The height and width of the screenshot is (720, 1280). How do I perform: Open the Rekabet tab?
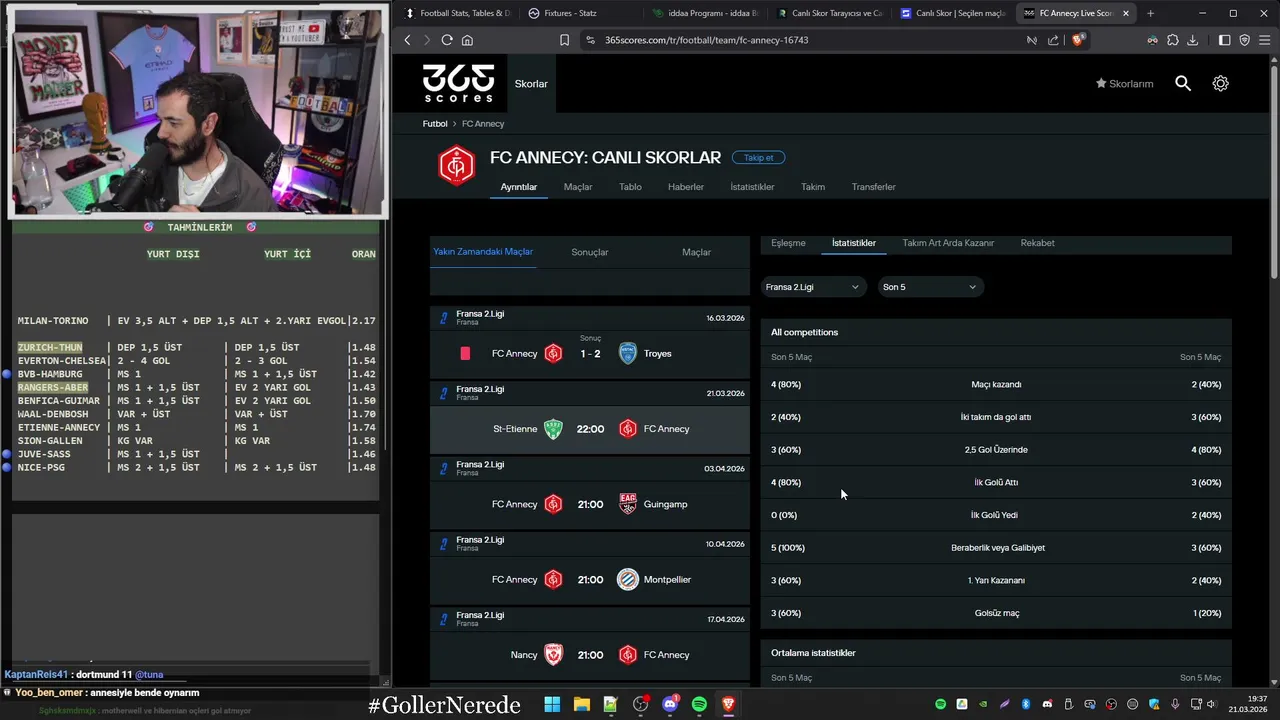tap(1038, 243)
